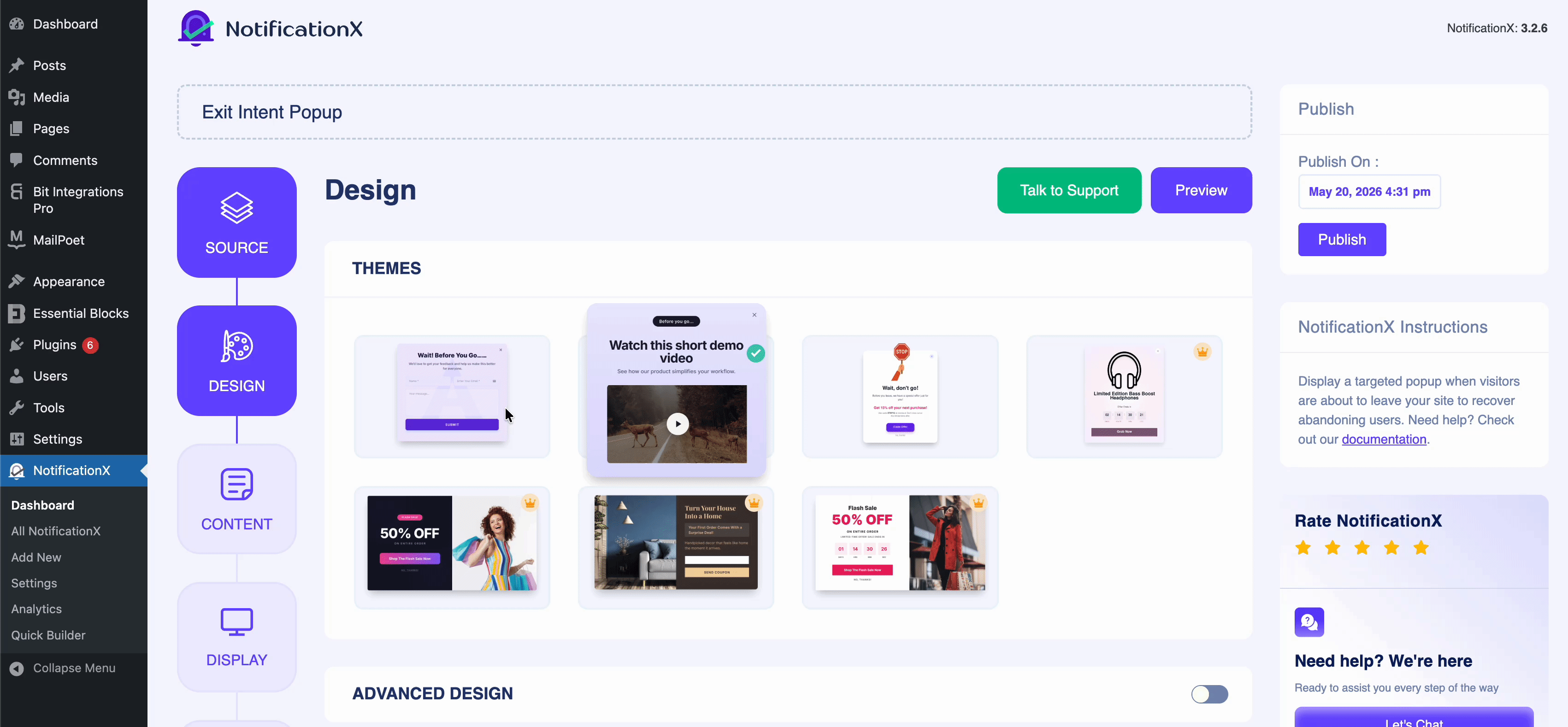1568x727 pixels.
Task: Open Analytics submenu item
Action: click(36, 609)
